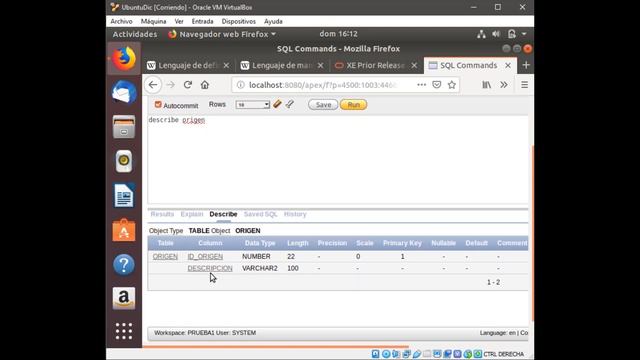Show more toolbar tools chevron
This screenshot has width=640, height=360.
point(504,84)
